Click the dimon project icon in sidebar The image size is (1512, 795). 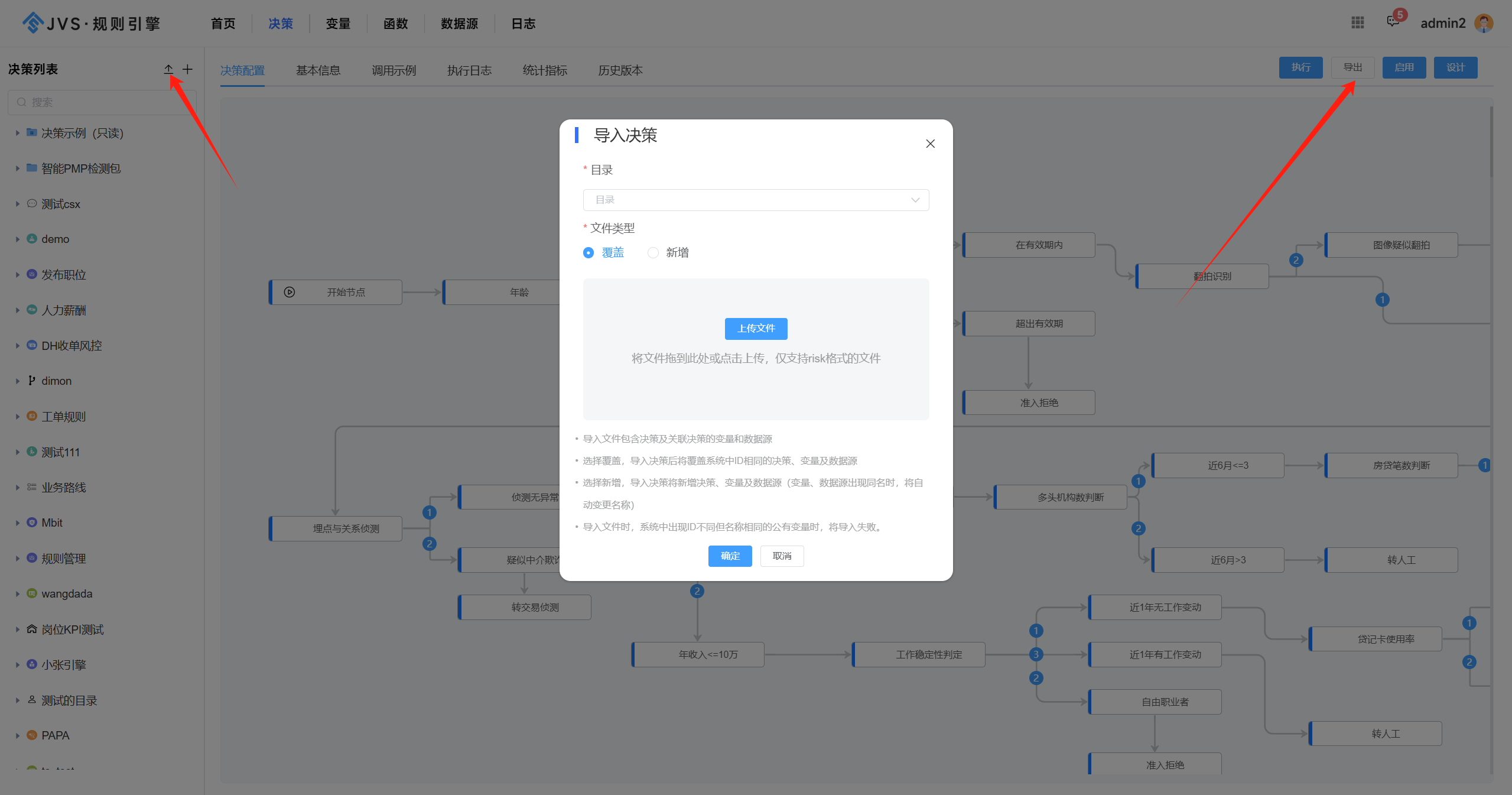(31, 381)
